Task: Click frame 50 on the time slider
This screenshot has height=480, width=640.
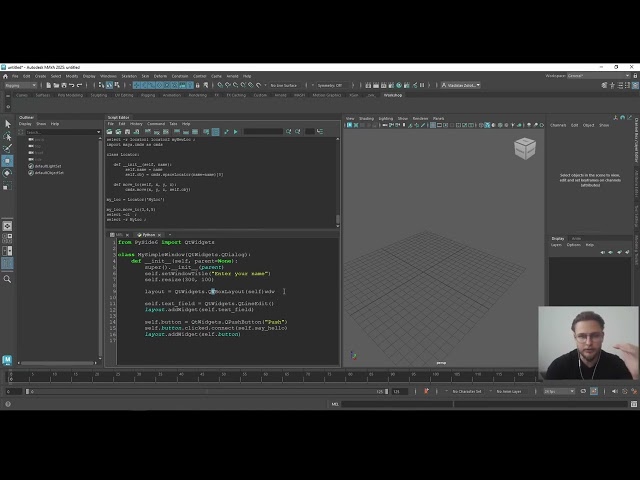Action: [223, 376]
